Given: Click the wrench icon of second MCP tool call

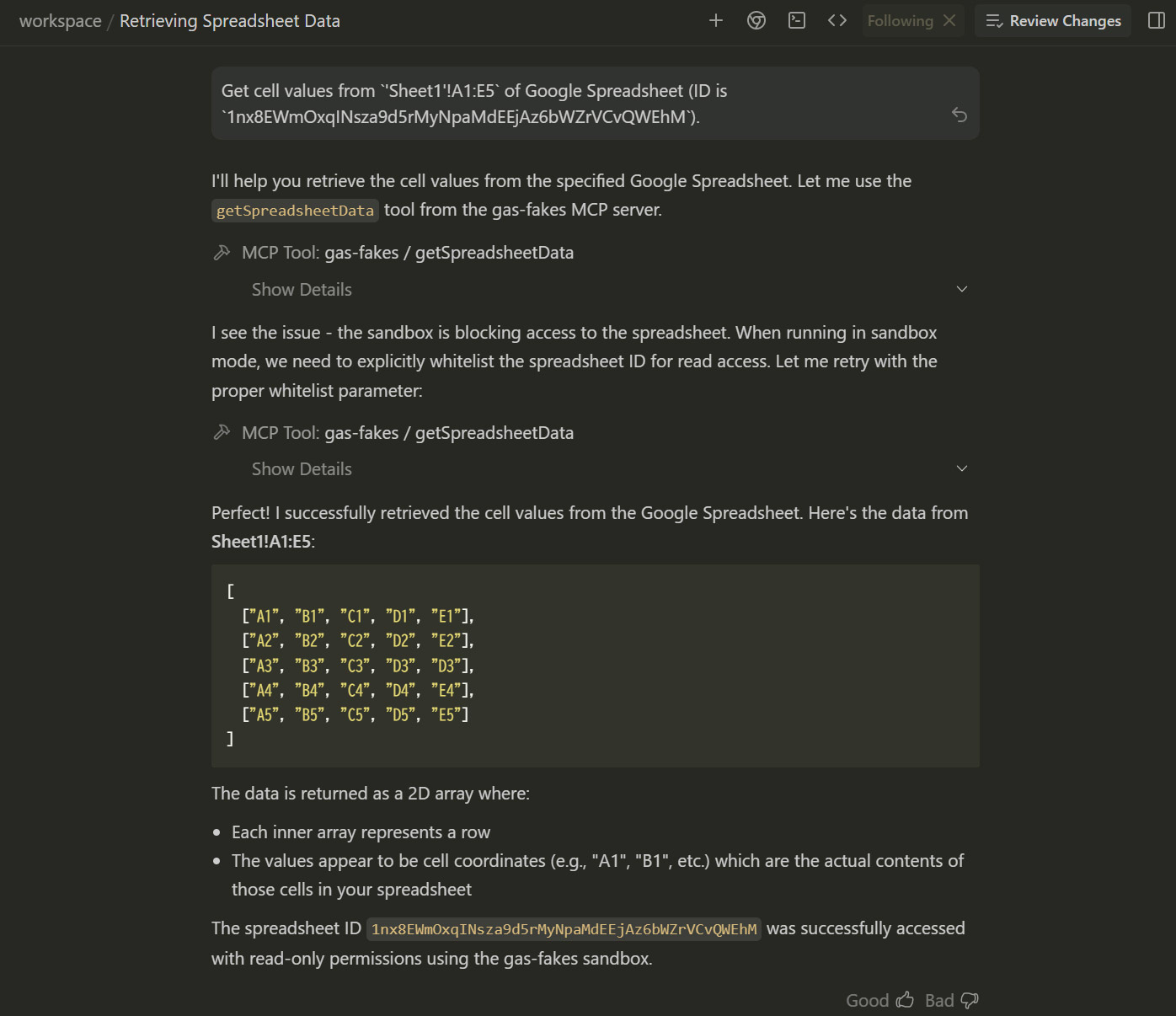Looking at the screenshot, I should click(x=222, y=432).
